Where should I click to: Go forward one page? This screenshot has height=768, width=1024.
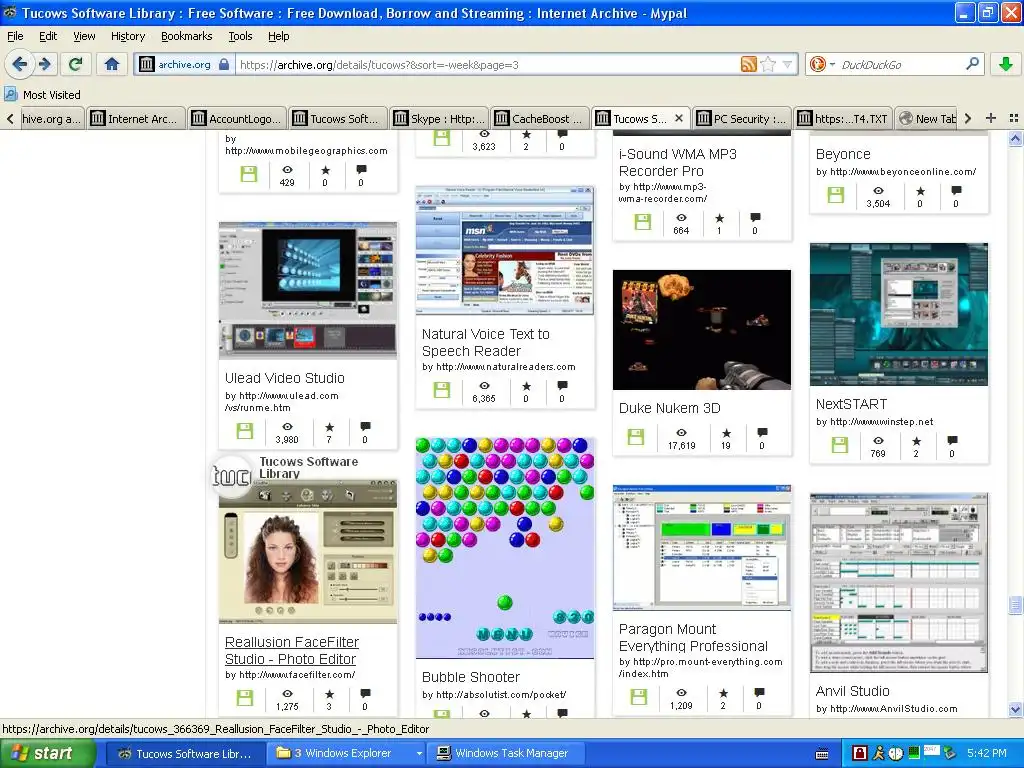click(45, 64)
